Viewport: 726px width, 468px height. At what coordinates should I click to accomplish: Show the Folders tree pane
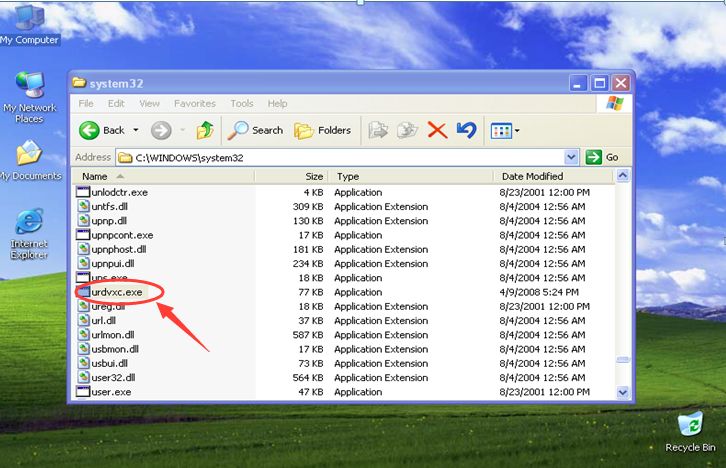pyautogui.click(x=323, y=131)
